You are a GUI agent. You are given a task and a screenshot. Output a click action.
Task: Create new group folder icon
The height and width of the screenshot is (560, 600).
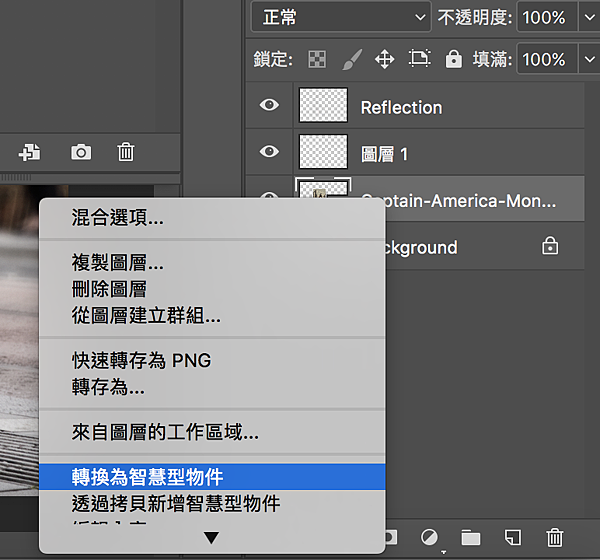click(471, 538)
